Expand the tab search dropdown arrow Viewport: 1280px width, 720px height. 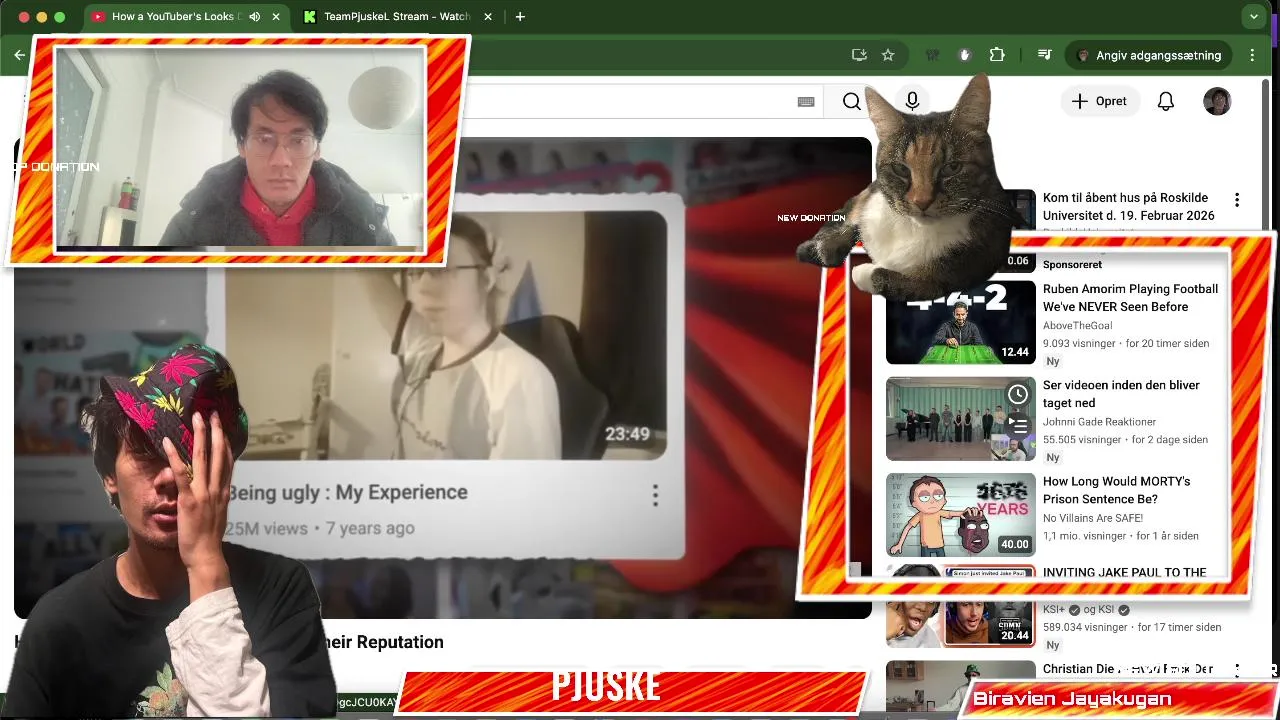tap(1254, 17)
